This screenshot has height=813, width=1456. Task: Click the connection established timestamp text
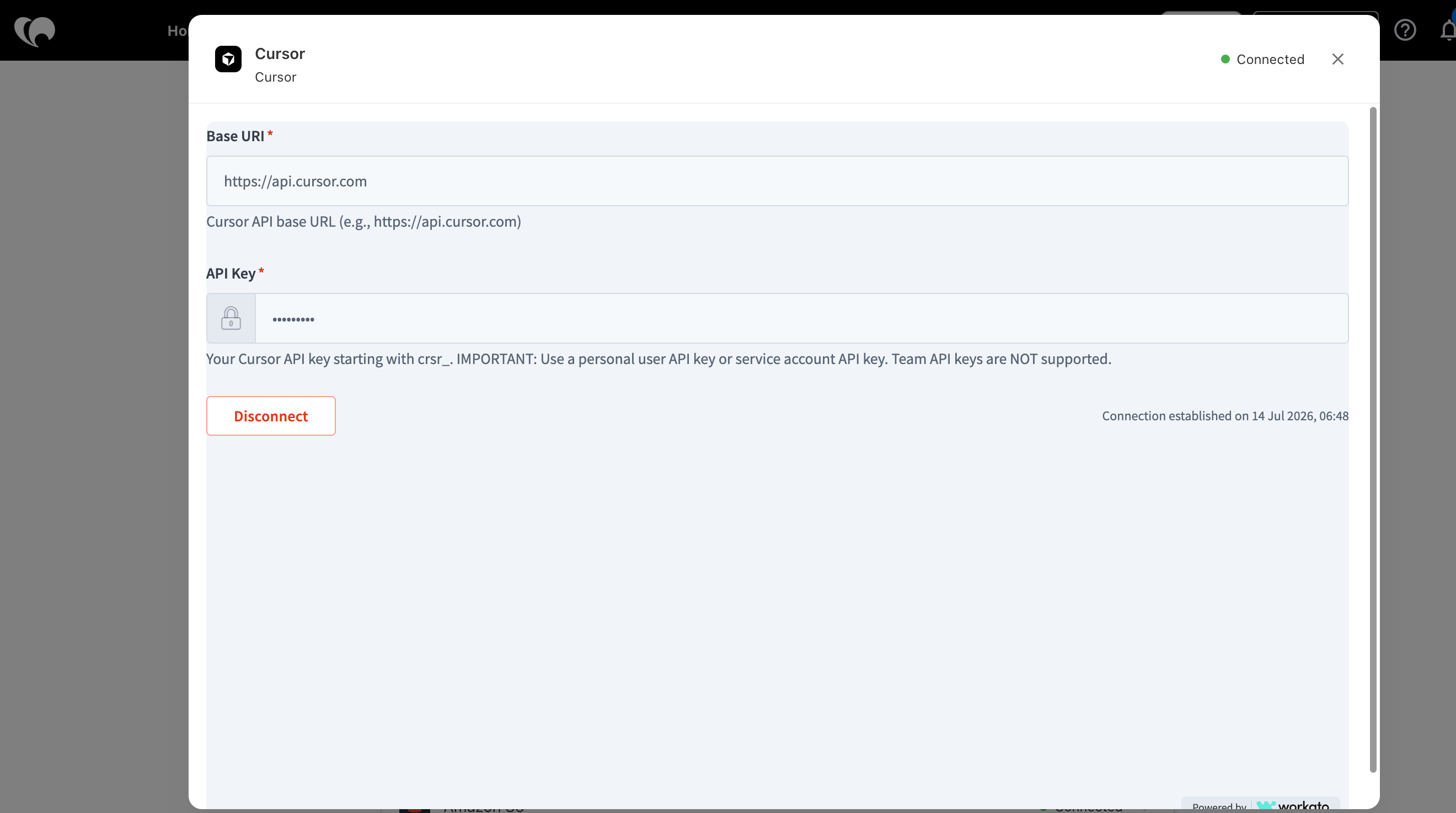(x=1225, y=416)
